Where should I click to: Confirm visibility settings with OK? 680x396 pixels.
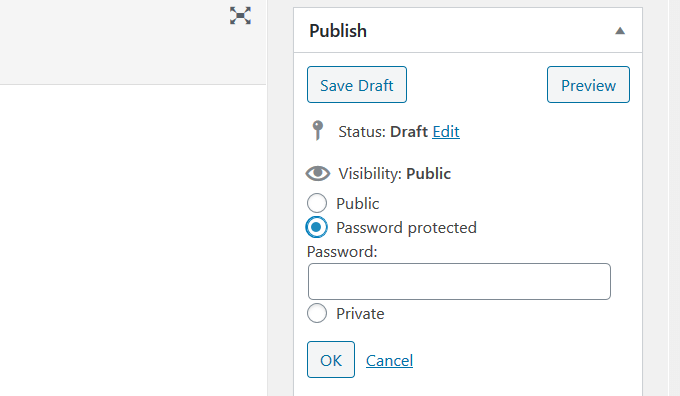coord(331,360)
